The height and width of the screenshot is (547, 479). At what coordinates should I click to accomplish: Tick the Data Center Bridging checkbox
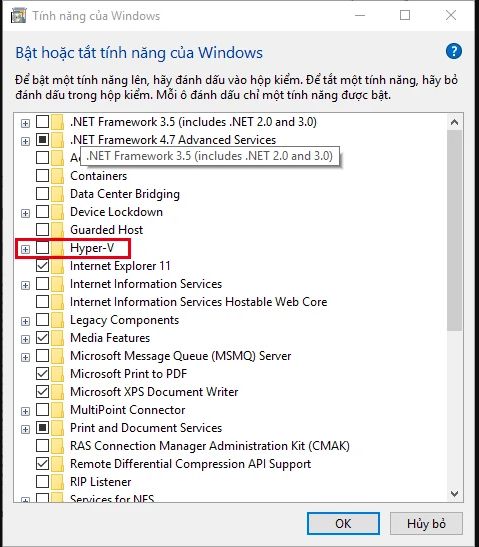coord(43,194)
